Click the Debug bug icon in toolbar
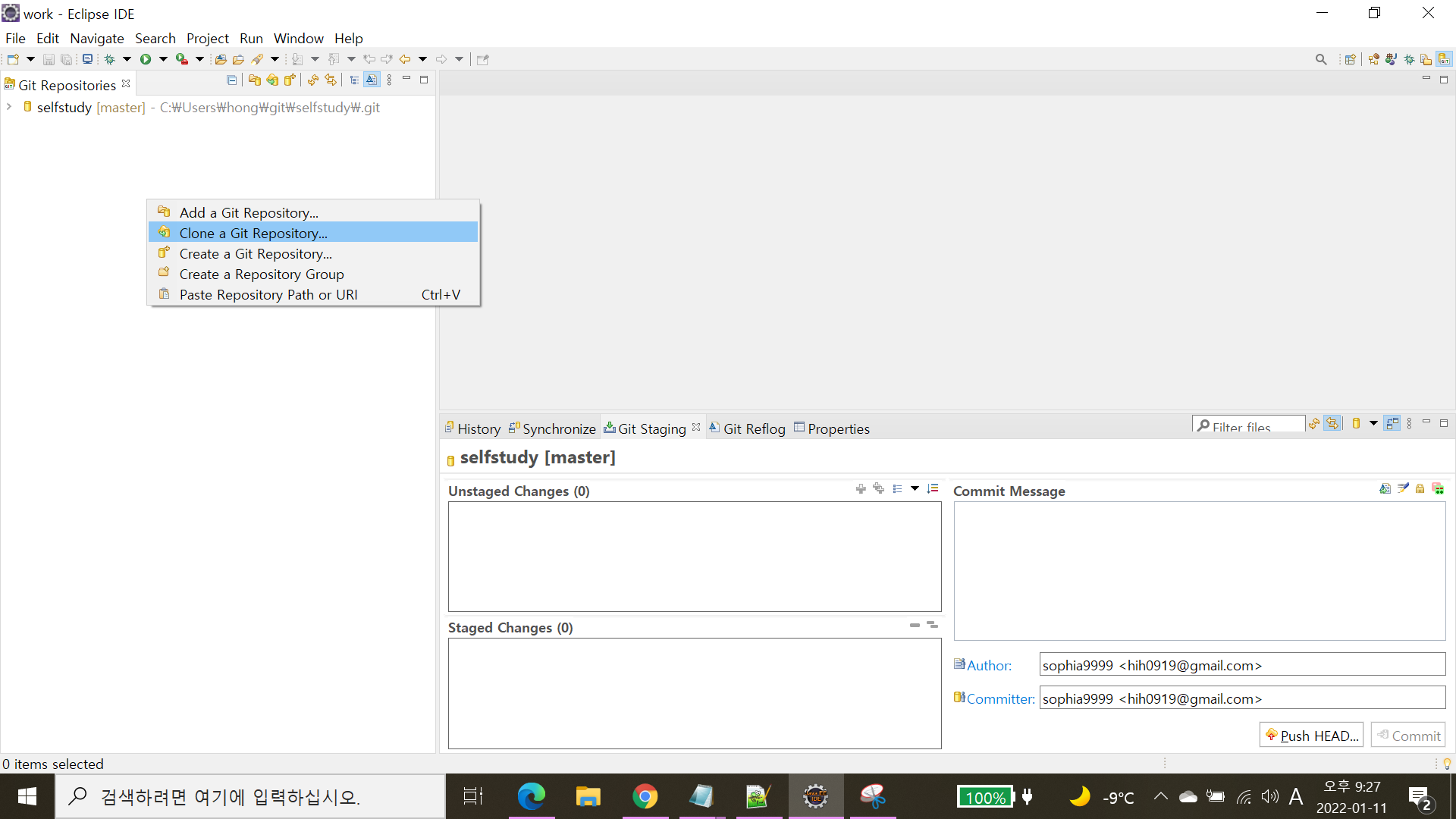The image size is (1456, 819). tap(110, 59)
